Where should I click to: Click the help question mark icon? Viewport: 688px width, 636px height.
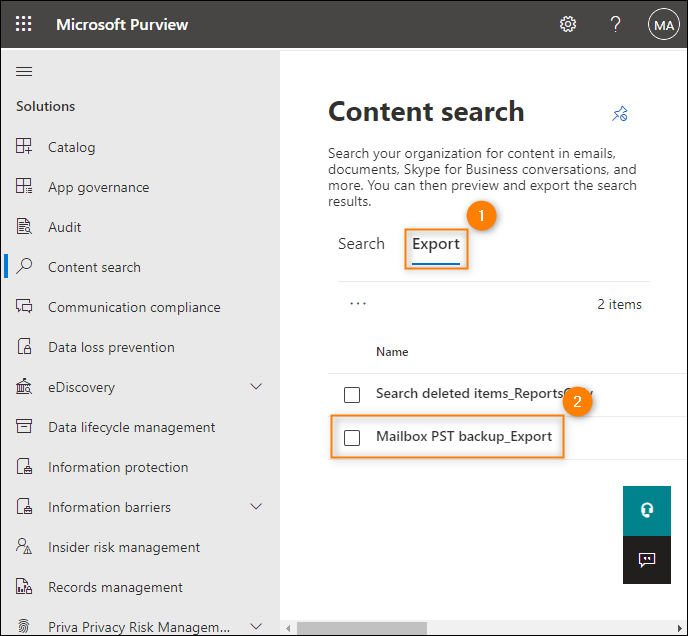coord(616,24)
